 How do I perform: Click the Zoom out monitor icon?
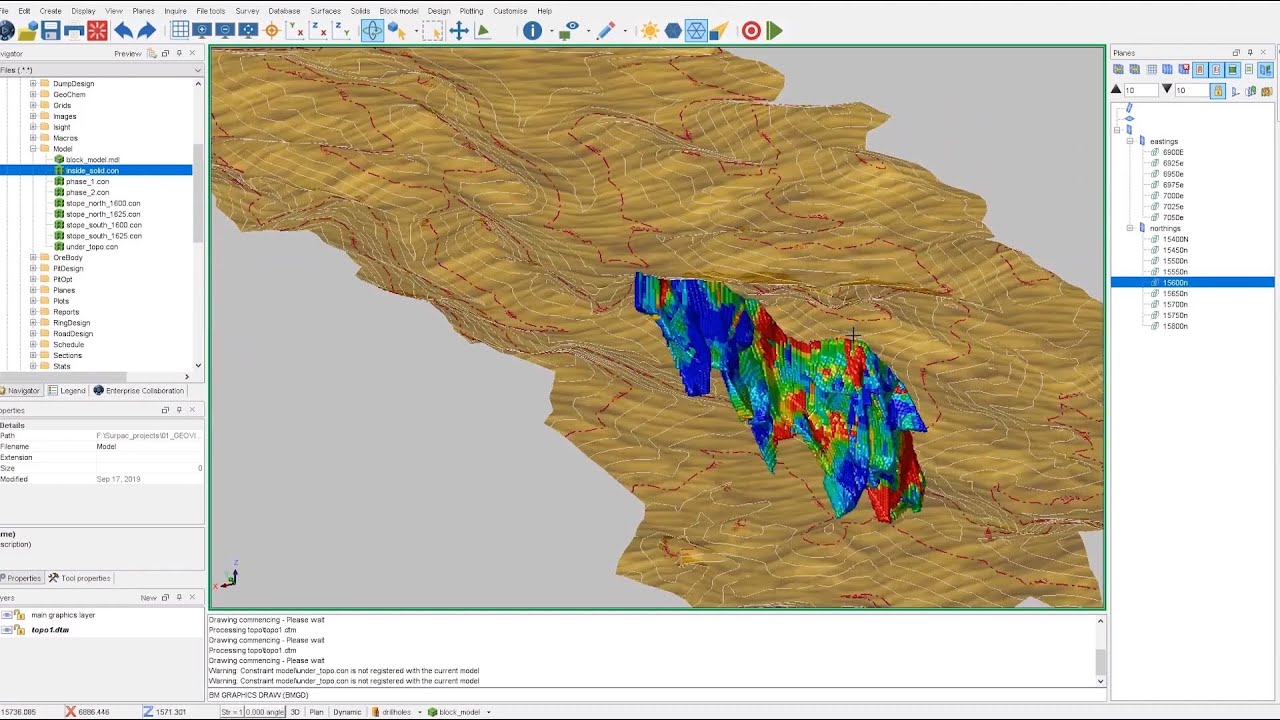(225, 31)
